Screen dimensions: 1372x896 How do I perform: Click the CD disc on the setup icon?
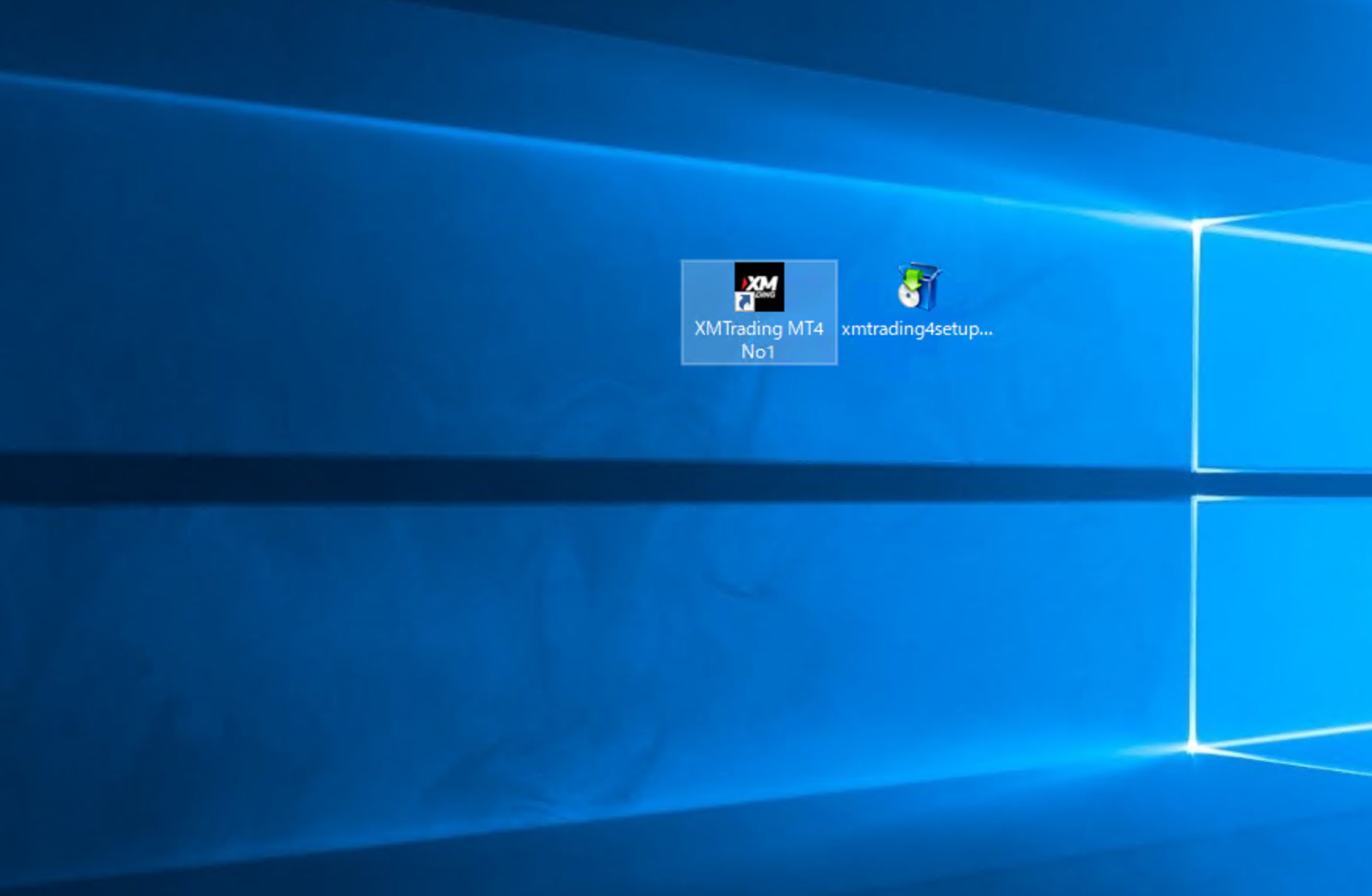coord(908,297)
